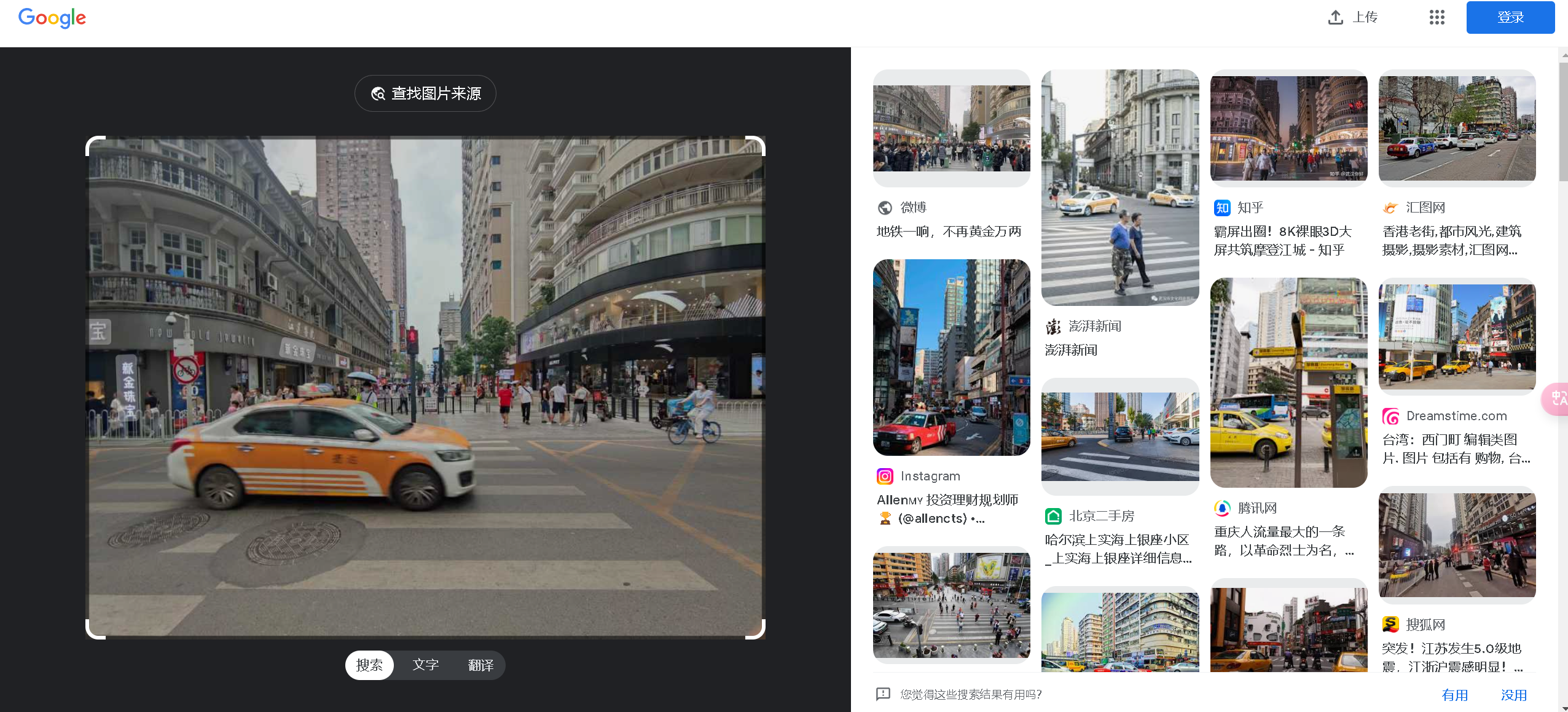Click the Zhihu source icon
Image resolution: width=1568 pixels, height=712 pixels.
[x=1222, y=208]
